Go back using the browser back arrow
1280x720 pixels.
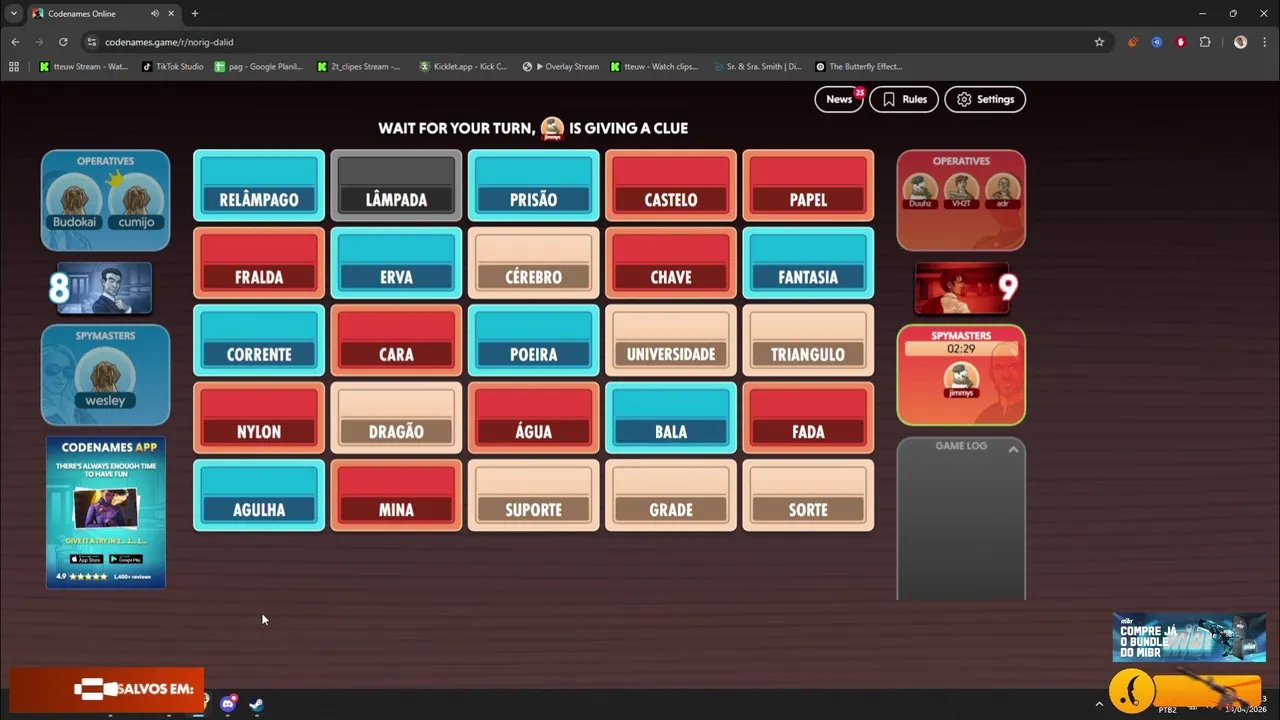pyautogui.click(x=15, y=42)
